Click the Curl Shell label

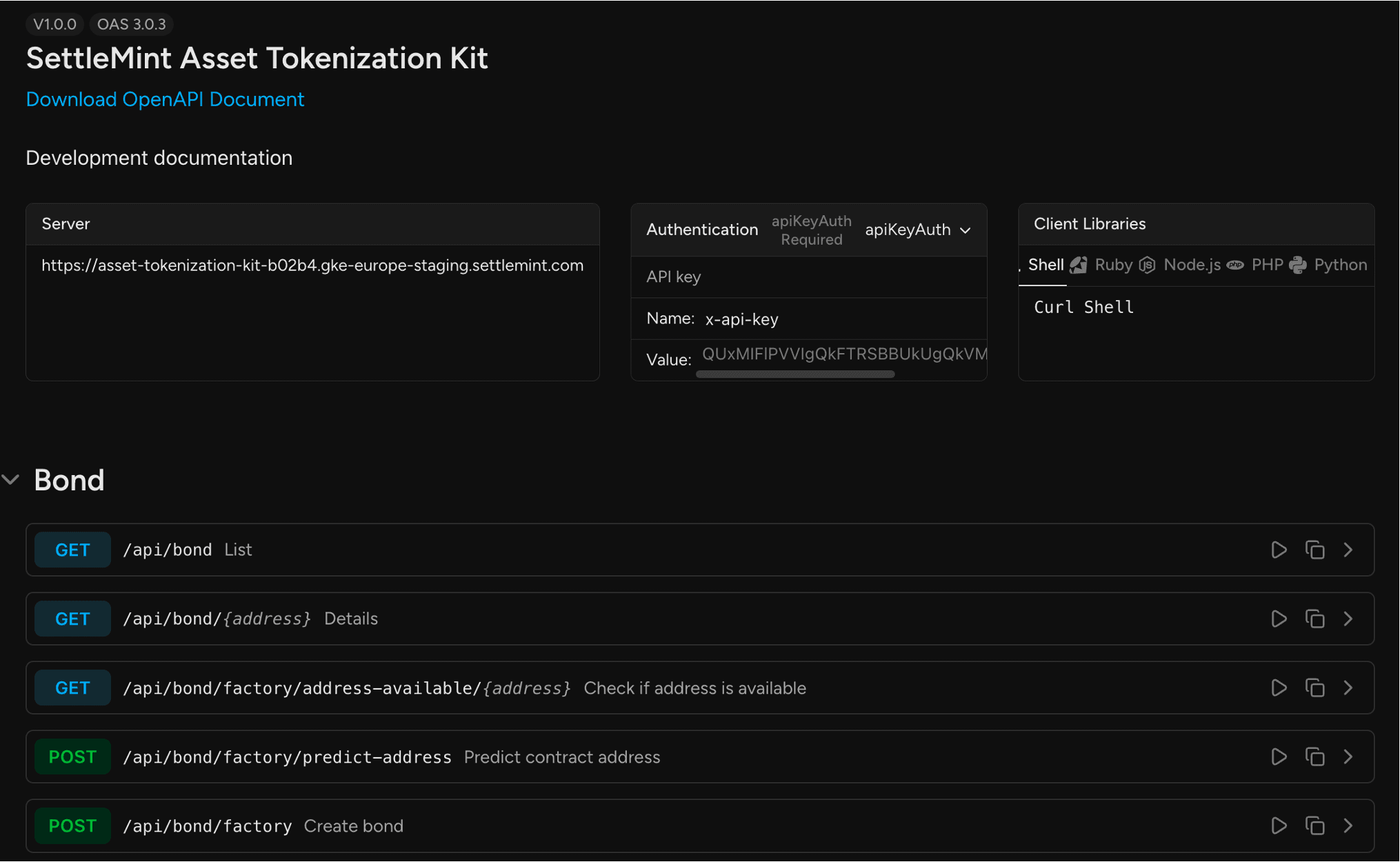pos(1083,307)
